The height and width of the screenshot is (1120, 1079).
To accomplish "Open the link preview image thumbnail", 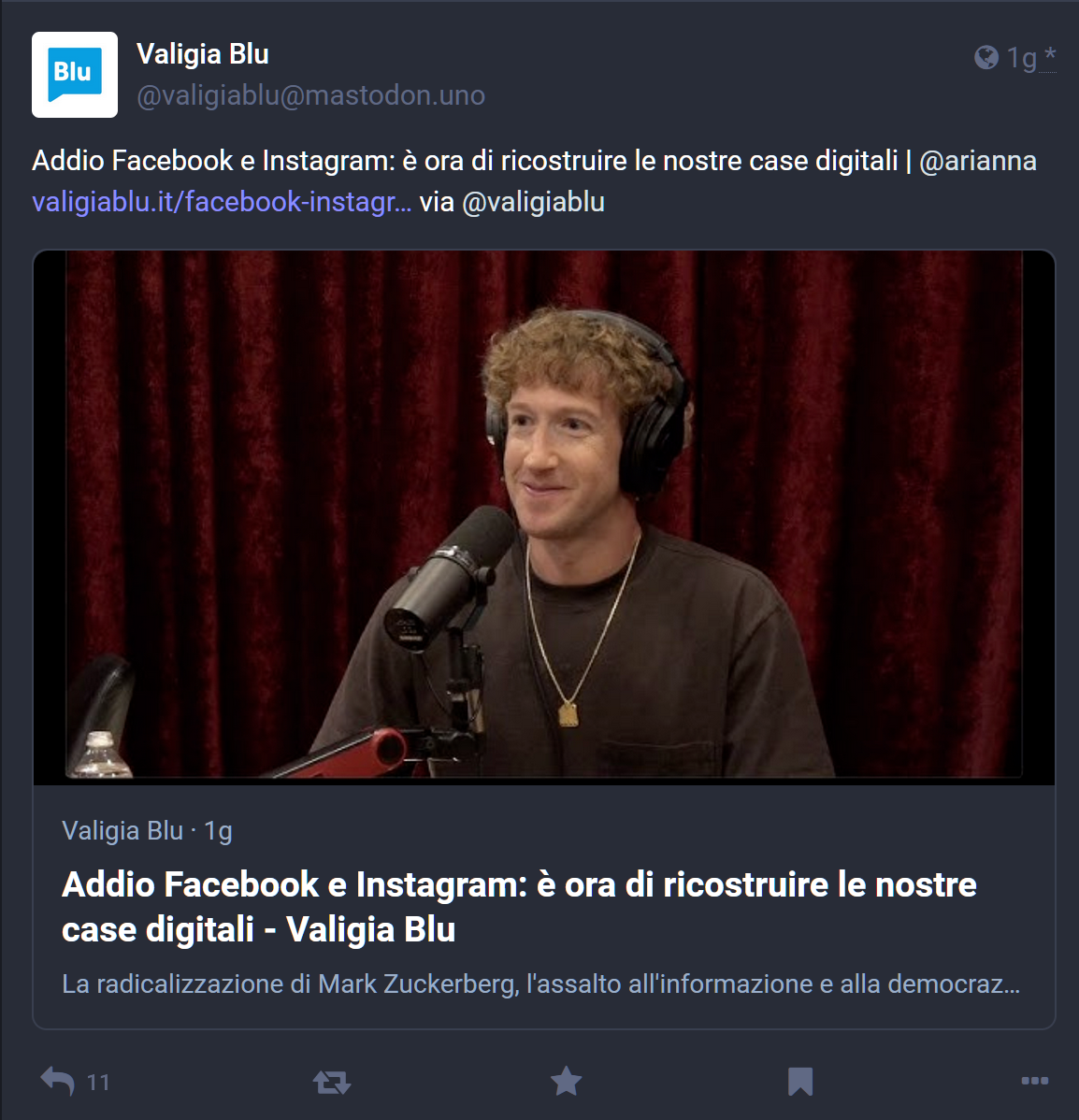I will pos(544,517).
